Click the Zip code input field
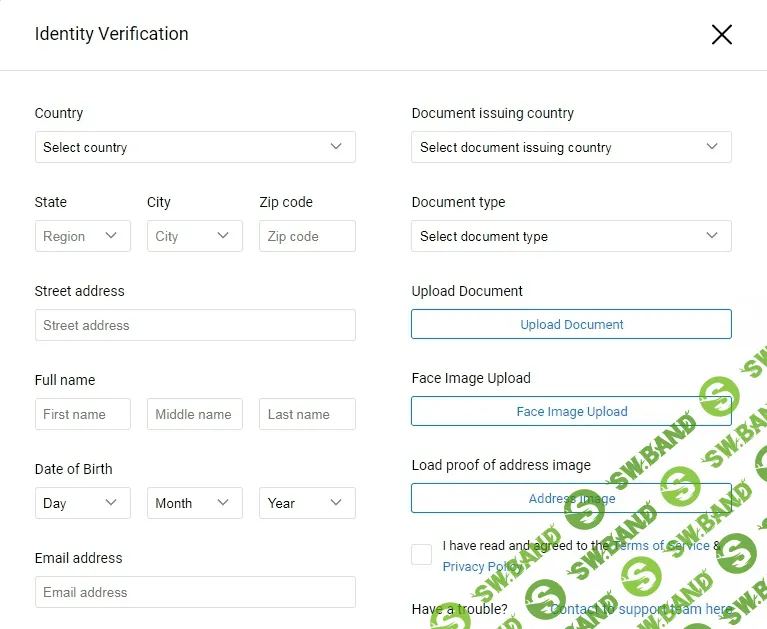 click(x=307, y=236)
